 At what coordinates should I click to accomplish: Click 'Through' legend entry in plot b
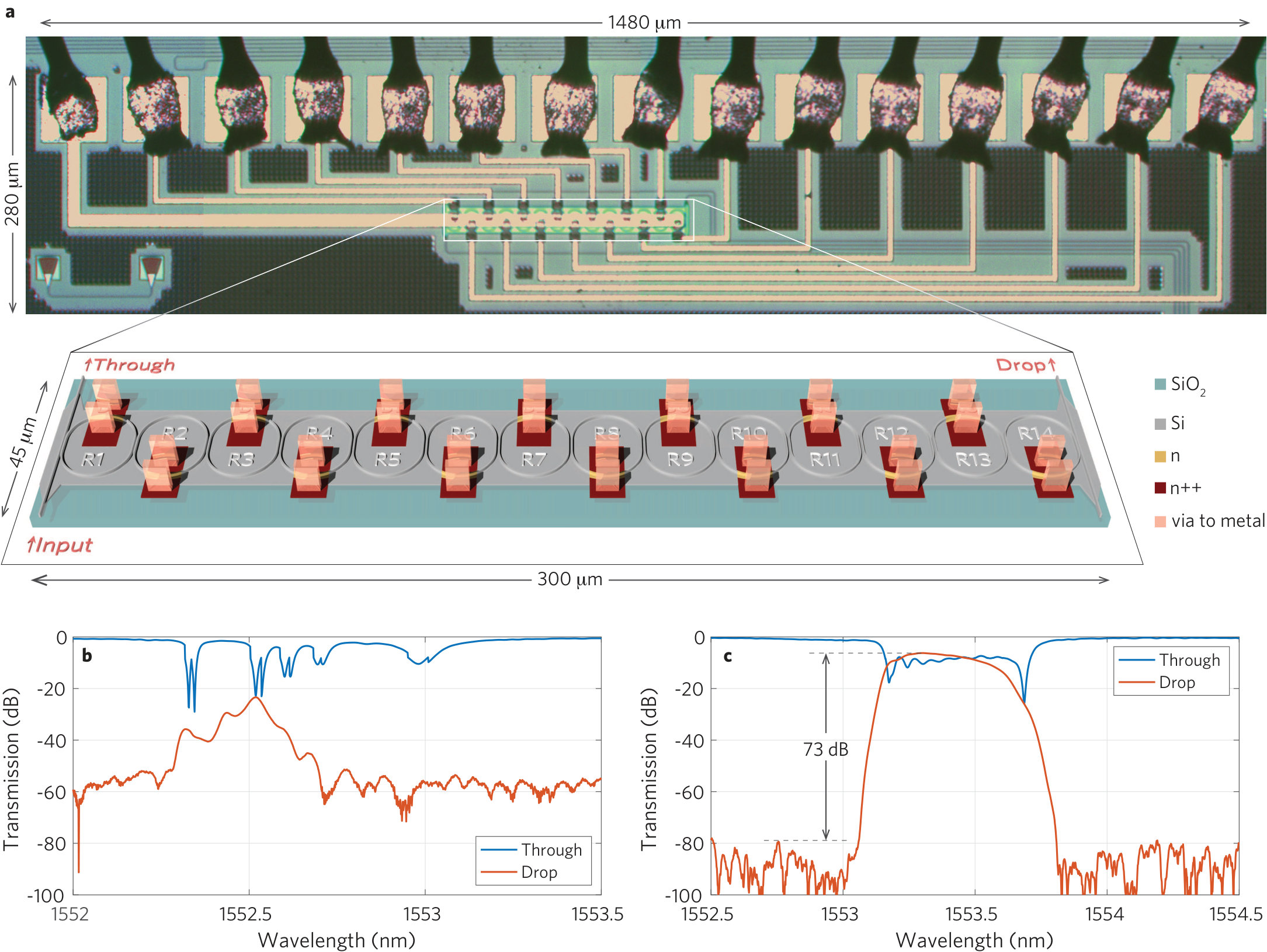pyautogui.click(x=532, y=849)
